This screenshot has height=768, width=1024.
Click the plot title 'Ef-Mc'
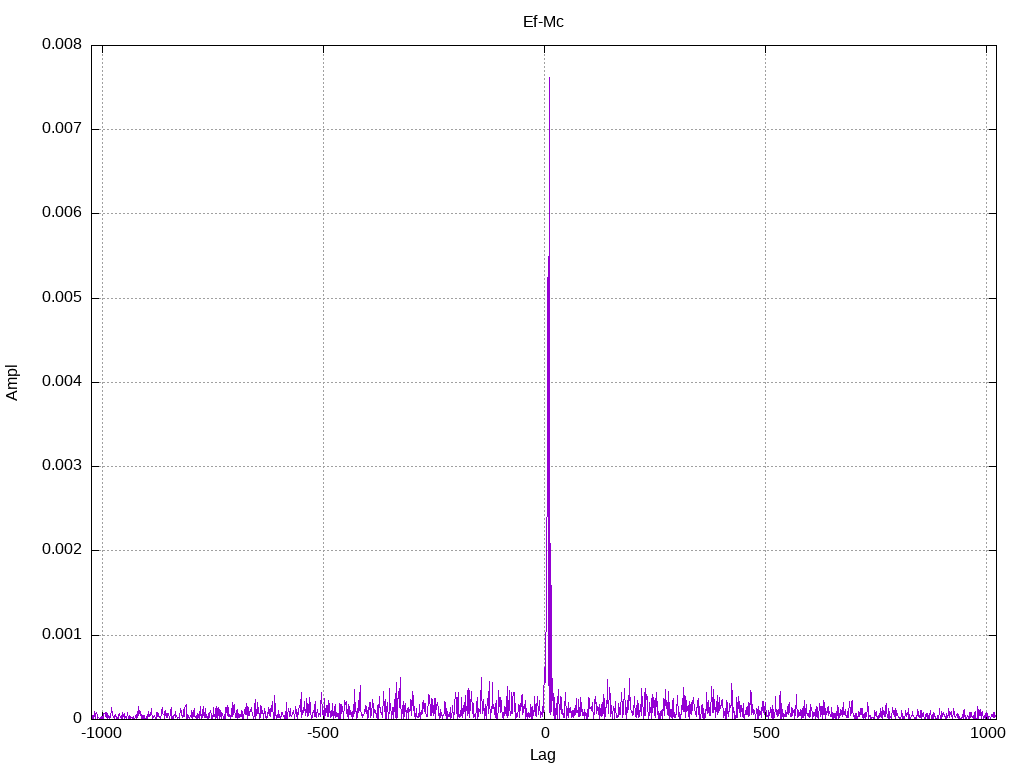point(543,22)
